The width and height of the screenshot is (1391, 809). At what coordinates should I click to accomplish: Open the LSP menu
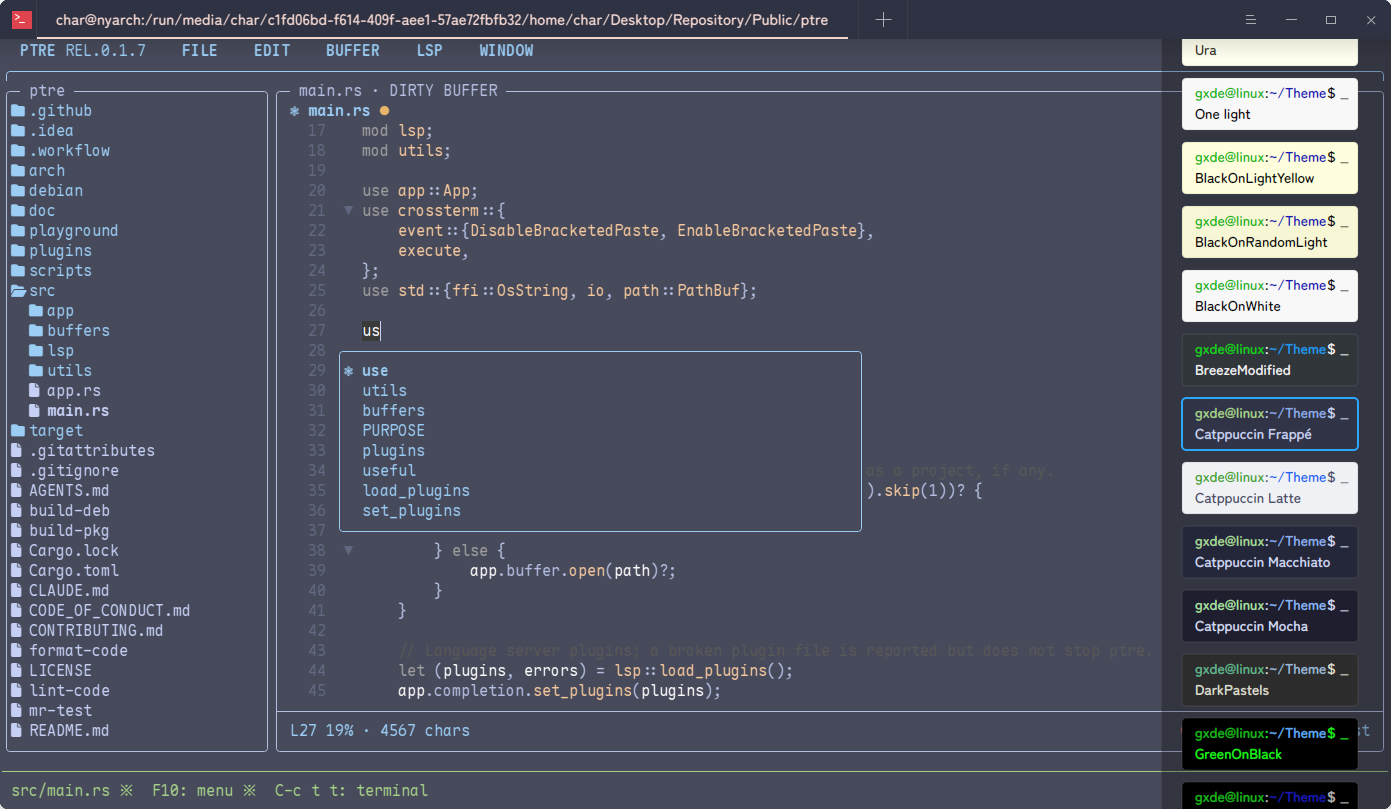pyautogui.click(x=429, y=50)
